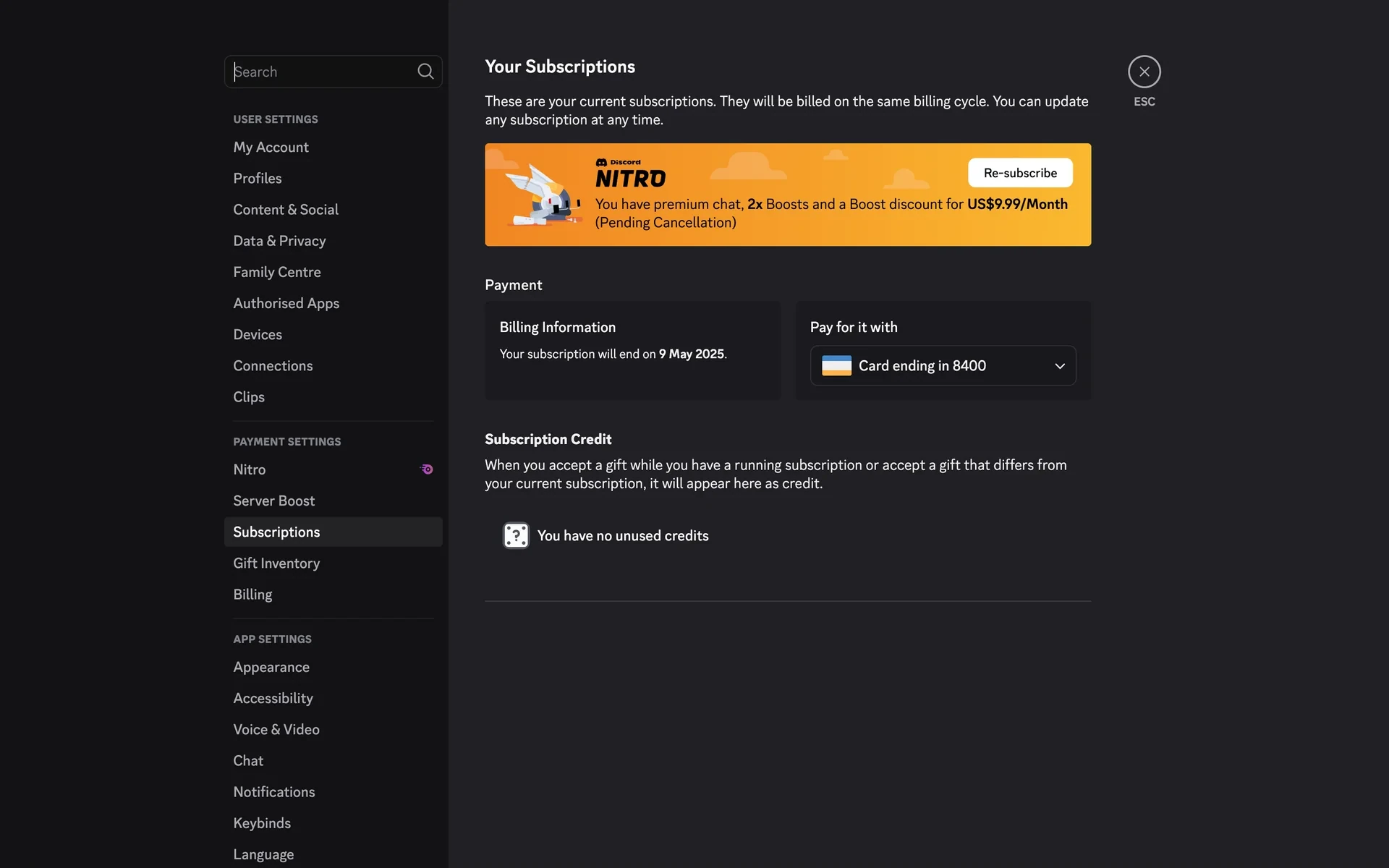Open Family Centre
The image size is (1389, 868).
[333, 272]
